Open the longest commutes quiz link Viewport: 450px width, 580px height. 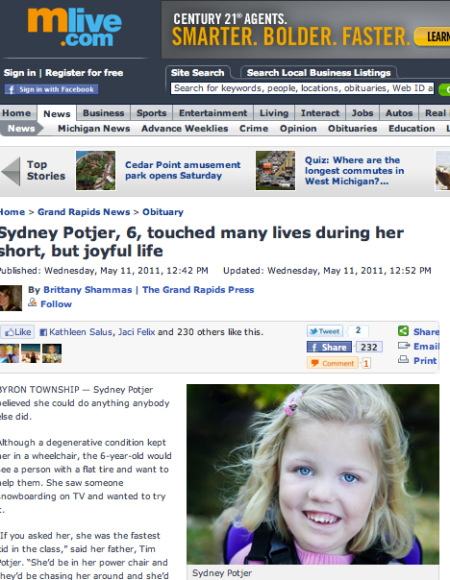pos(354,171)
